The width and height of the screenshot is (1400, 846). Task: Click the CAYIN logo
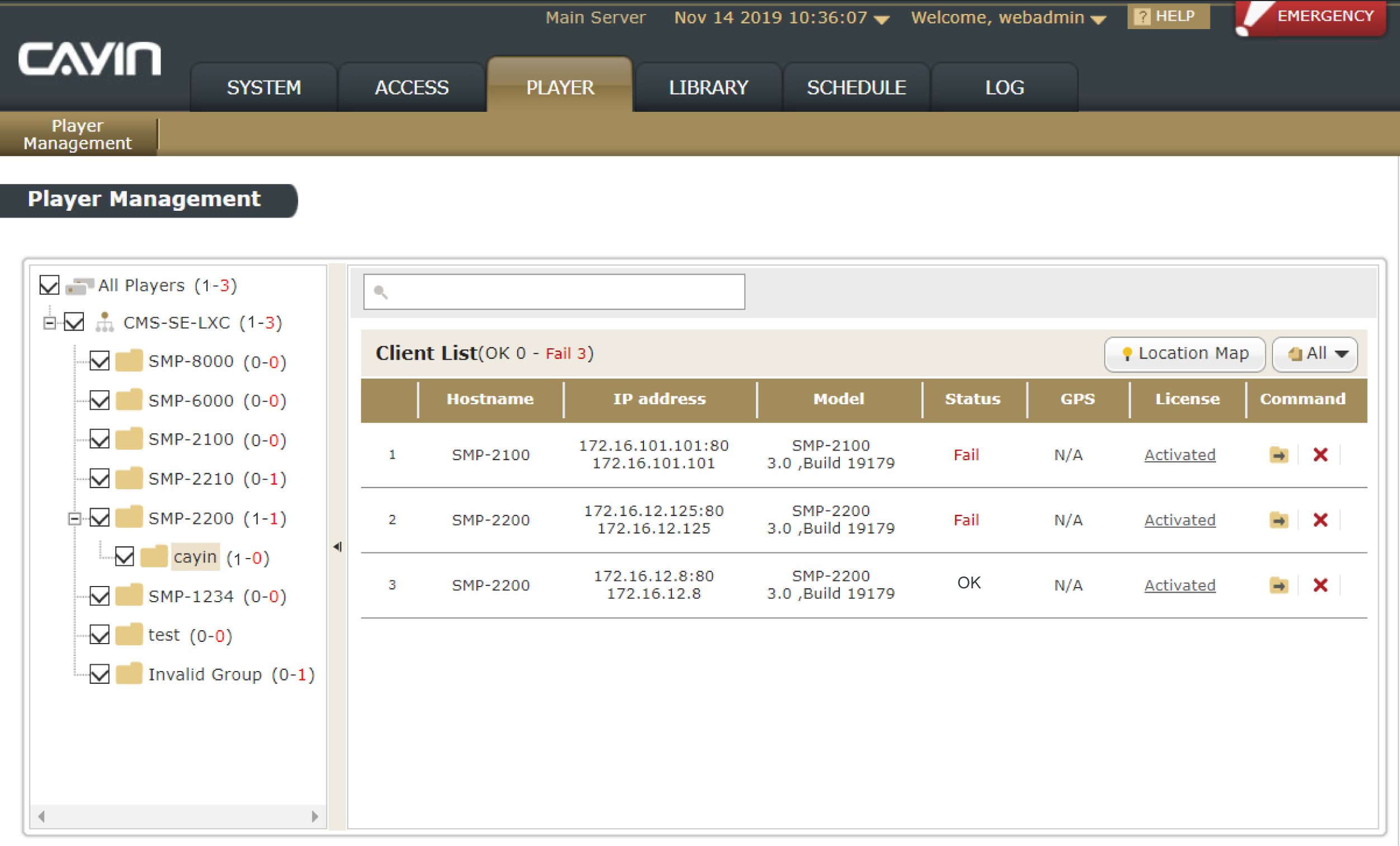90,59
